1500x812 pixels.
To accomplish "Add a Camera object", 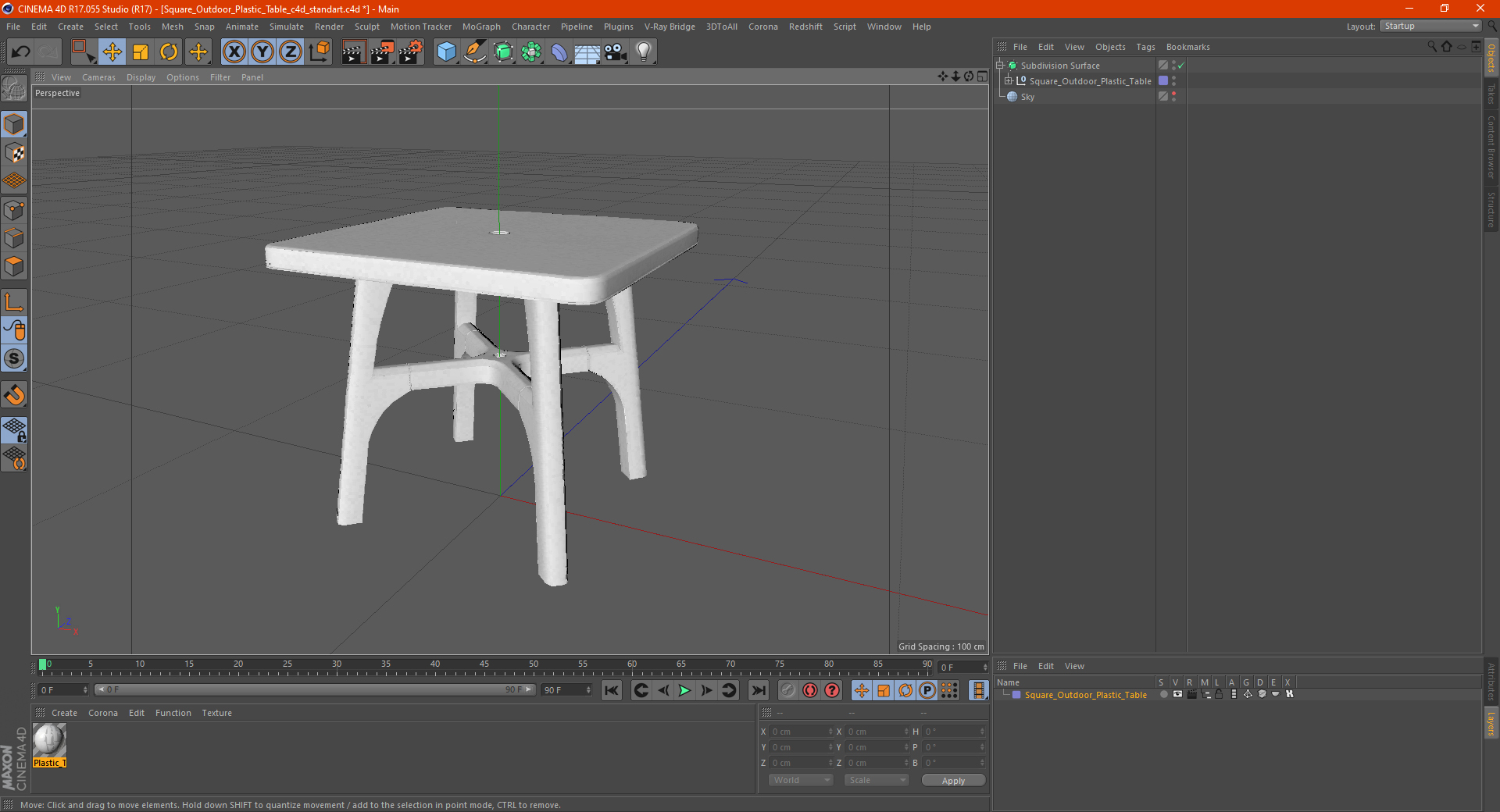I will [616, 52].
